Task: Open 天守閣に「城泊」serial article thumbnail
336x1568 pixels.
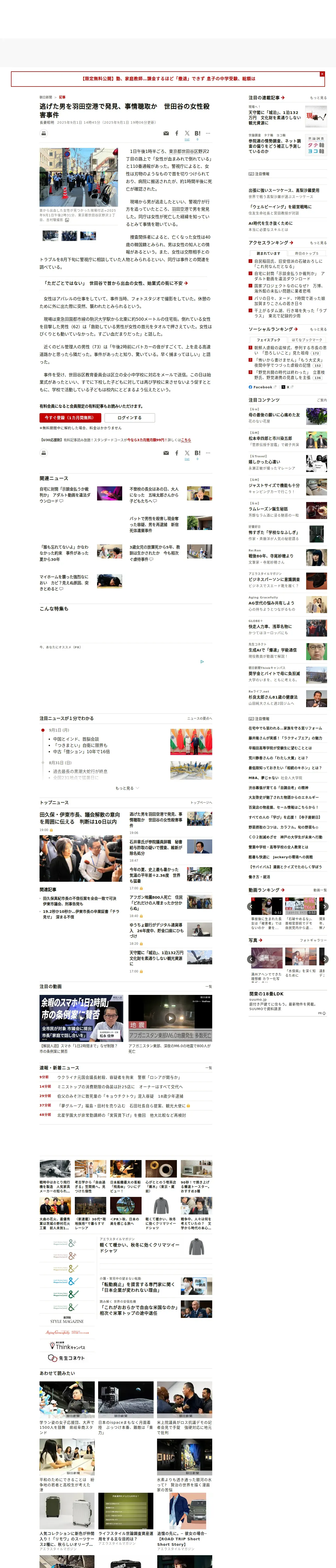Action: click(x=316, y=116)
